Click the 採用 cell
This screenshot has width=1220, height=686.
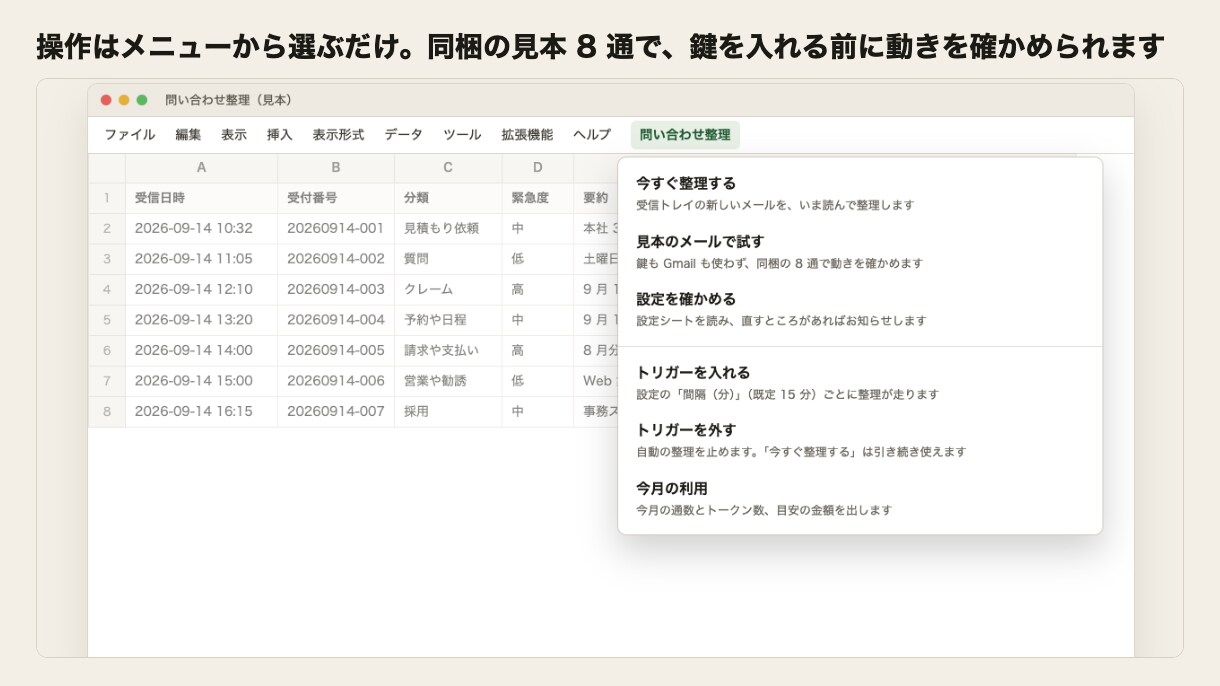point(448,411)
